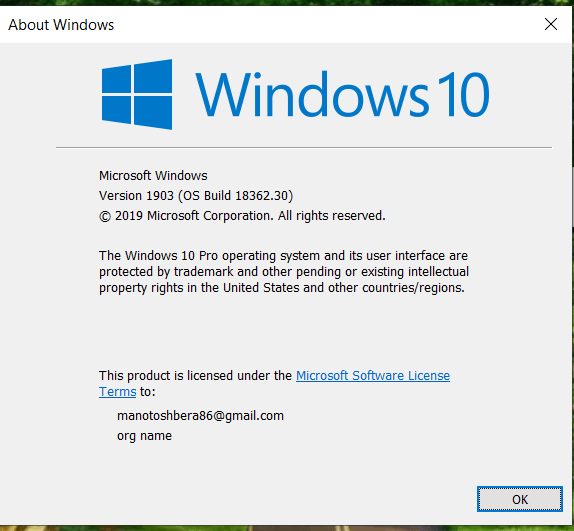Screen dimensions: 574x531
Task: Click the '© 2019 Microsoft Corporation' copyright line
Action: point(242,216)
